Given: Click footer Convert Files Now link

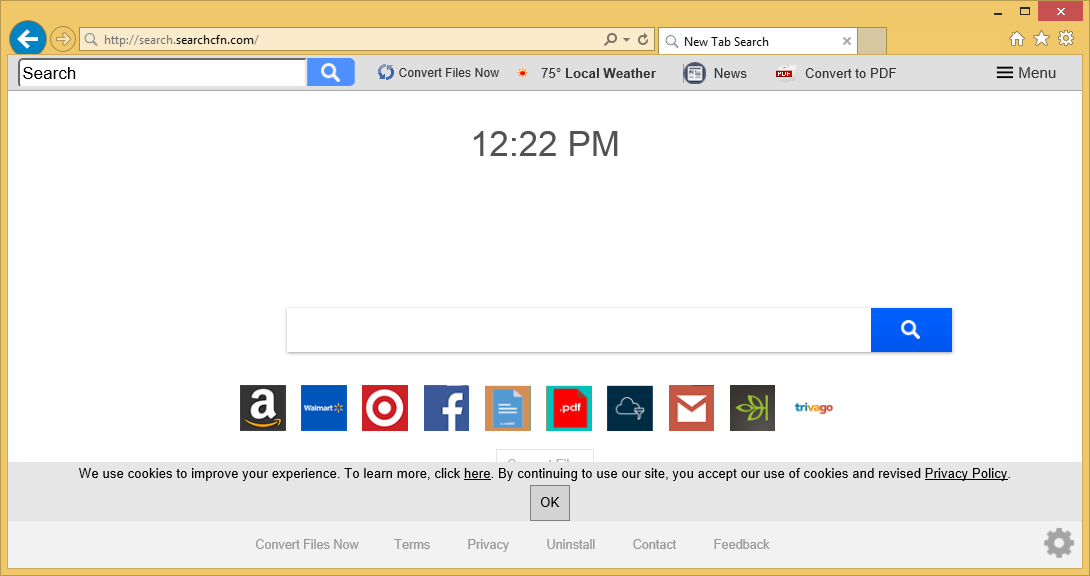Looking at the screenshot, I should point(307,544).
